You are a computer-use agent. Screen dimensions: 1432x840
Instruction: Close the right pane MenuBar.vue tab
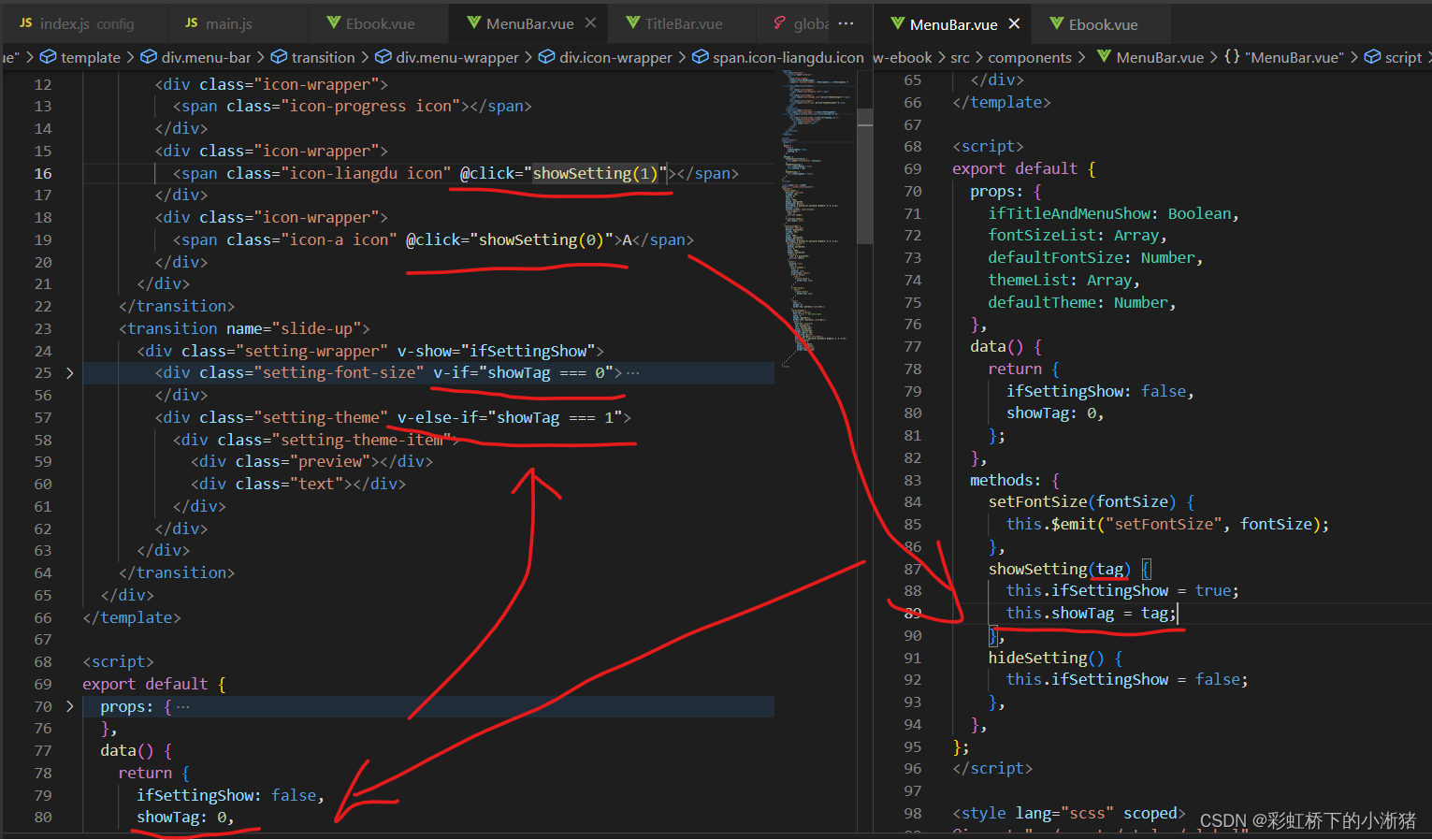1014,23
